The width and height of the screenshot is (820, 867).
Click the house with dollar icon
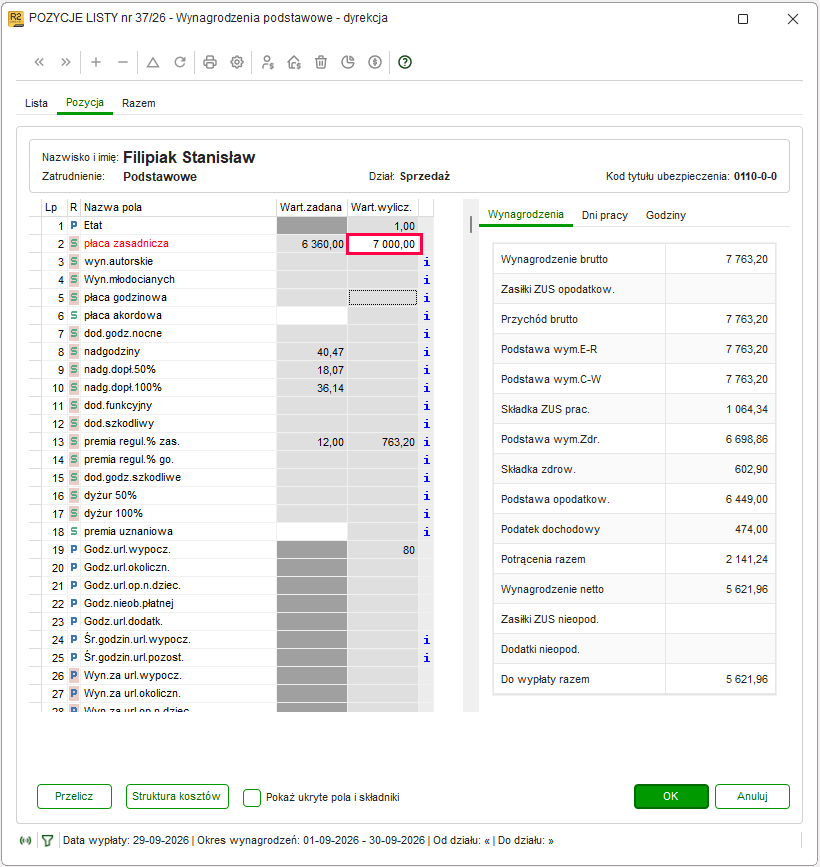pyautogui.click(x=294, y=62)
